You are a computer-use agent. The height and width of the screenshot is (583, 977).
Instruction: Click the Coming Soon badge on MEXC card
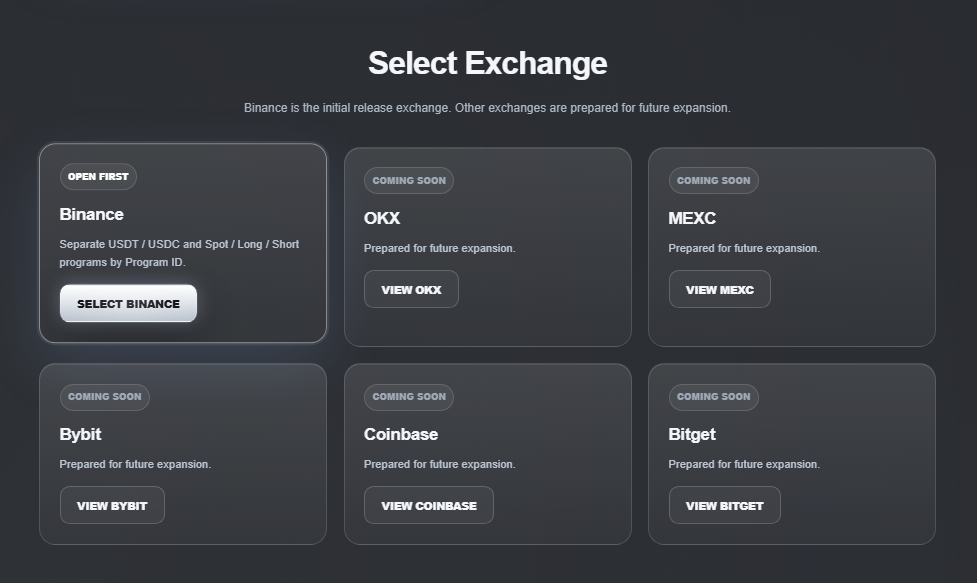[x=713, y=181]
